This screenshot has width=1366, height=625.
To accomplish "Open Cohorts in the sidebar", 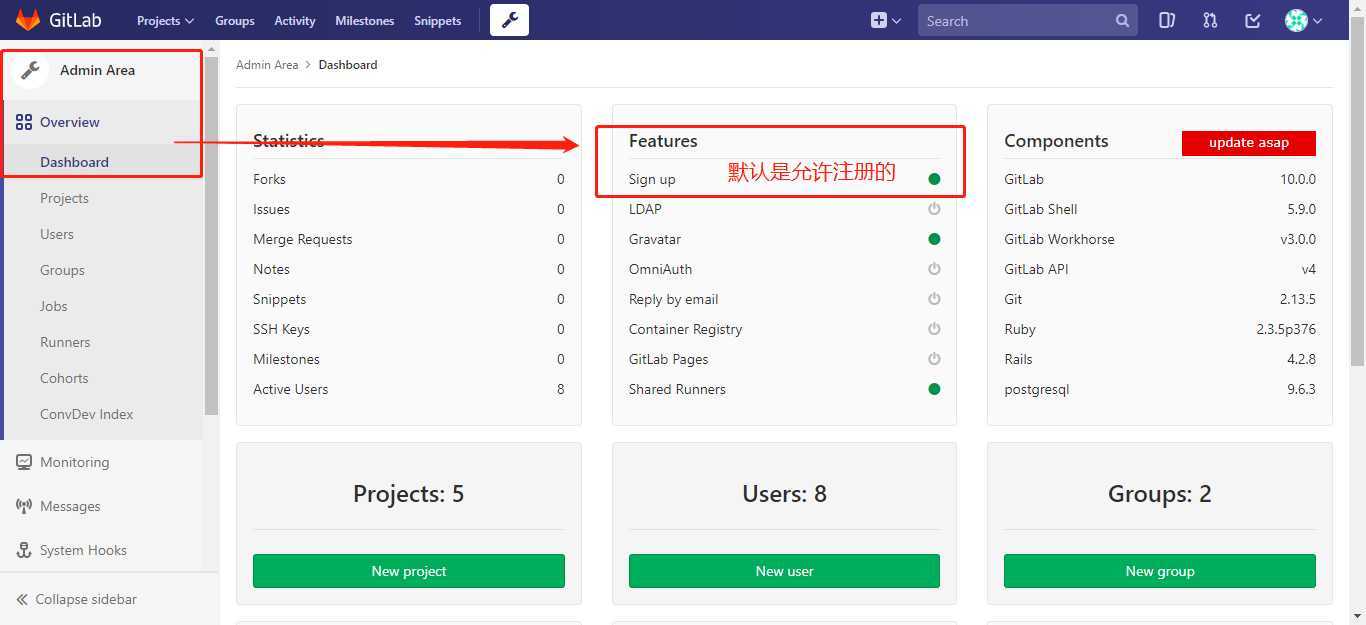I will (x=64, y=378).
